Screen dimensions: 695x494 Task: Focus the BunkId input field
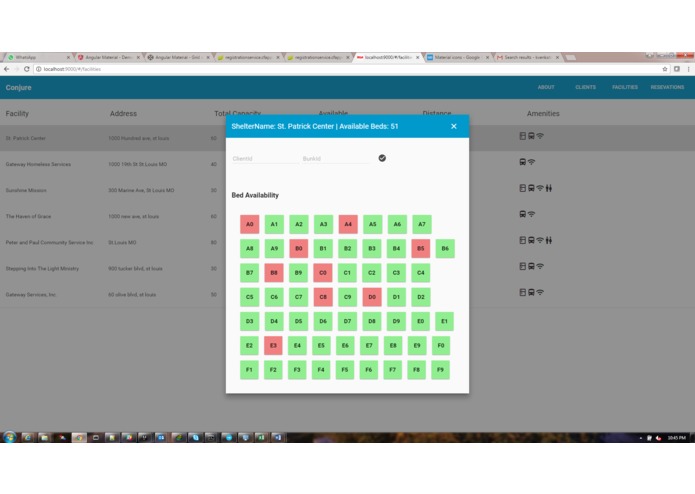(x=336, y=158)
